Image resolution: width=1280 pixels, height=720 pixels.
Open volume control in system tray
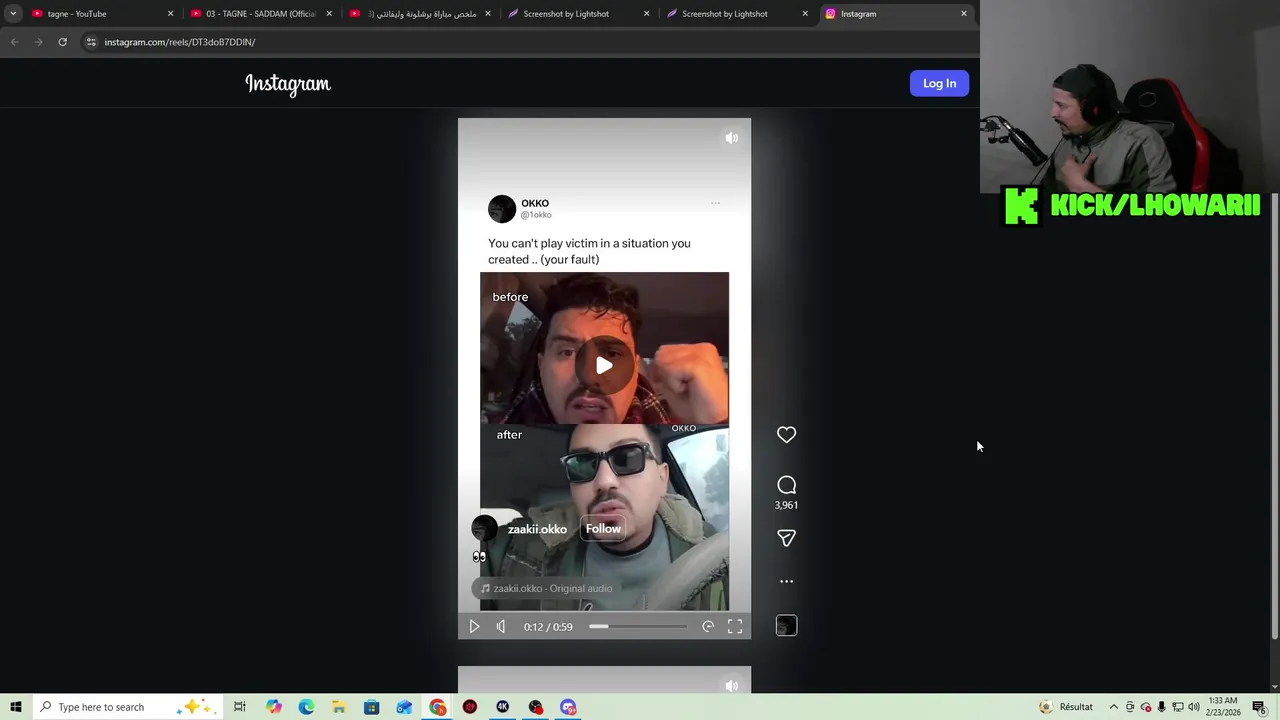pyautogui.click(x=1194, y=707)
